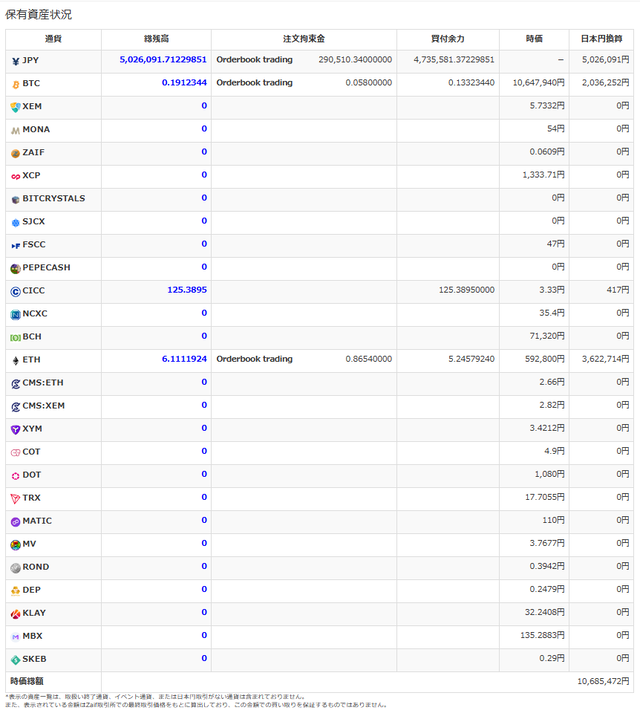This screenshot has width=640, height=716.
Task: Select the 通貨 column header
Action: (x=53, y=39)
